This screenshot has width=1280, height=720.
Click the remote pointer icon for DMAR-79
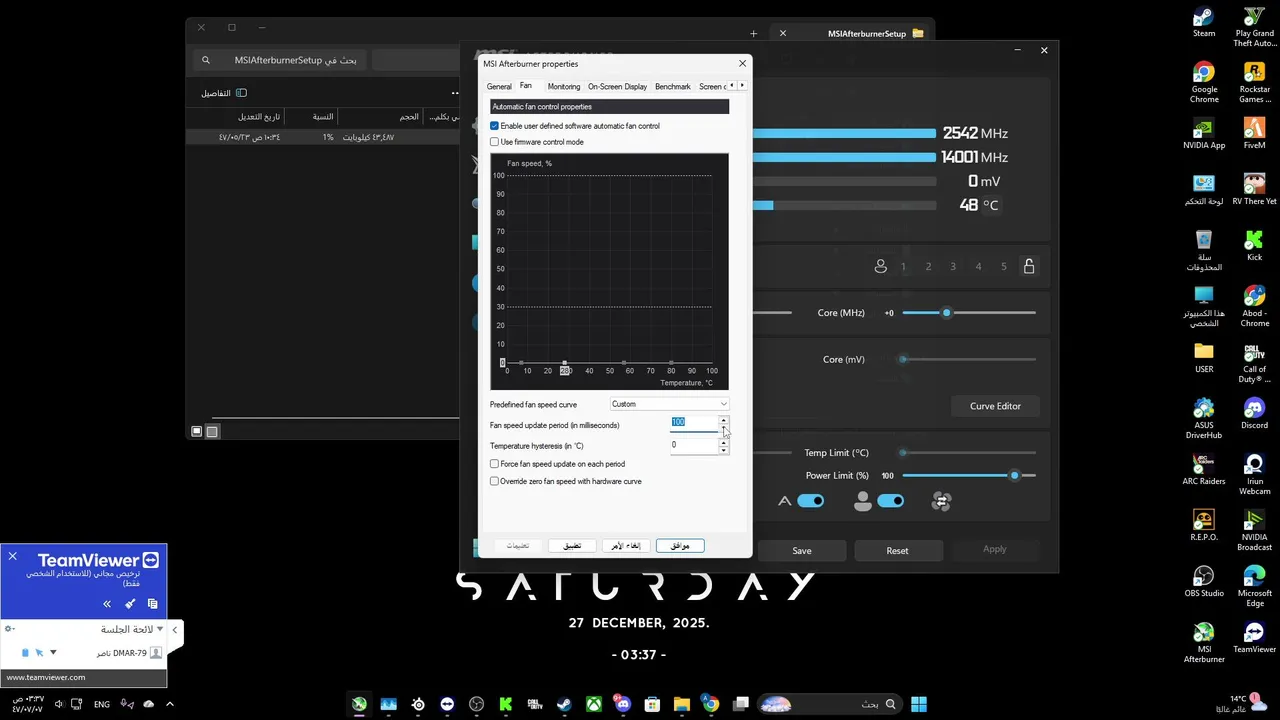pyautogui.click(x=39, y=653)
